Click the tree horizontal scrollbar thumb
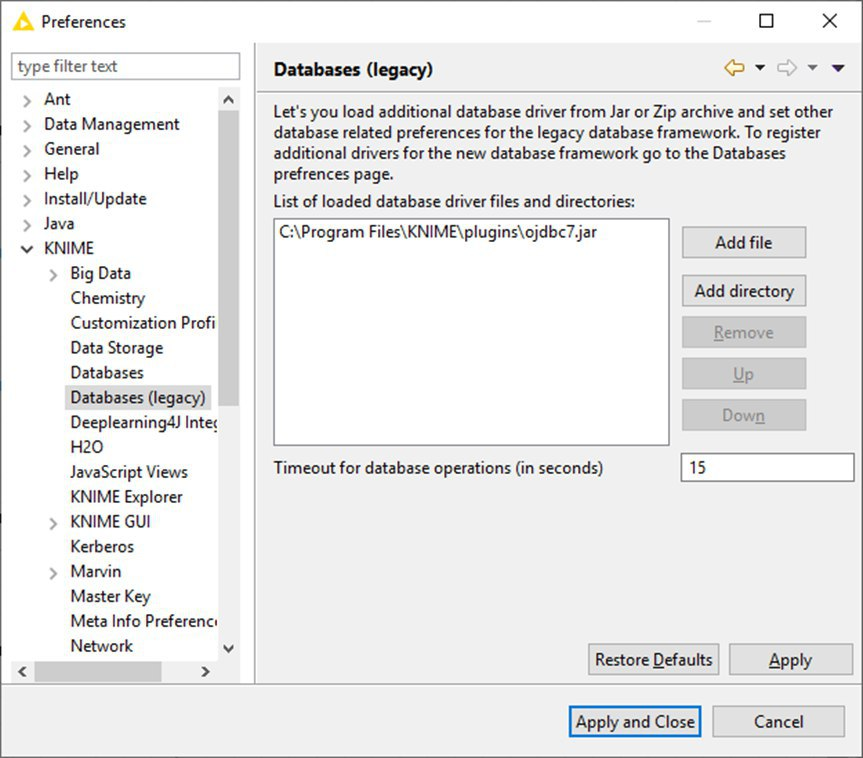Image resolution: width=863 pixels, height=758 pixels. coord(98,672)
